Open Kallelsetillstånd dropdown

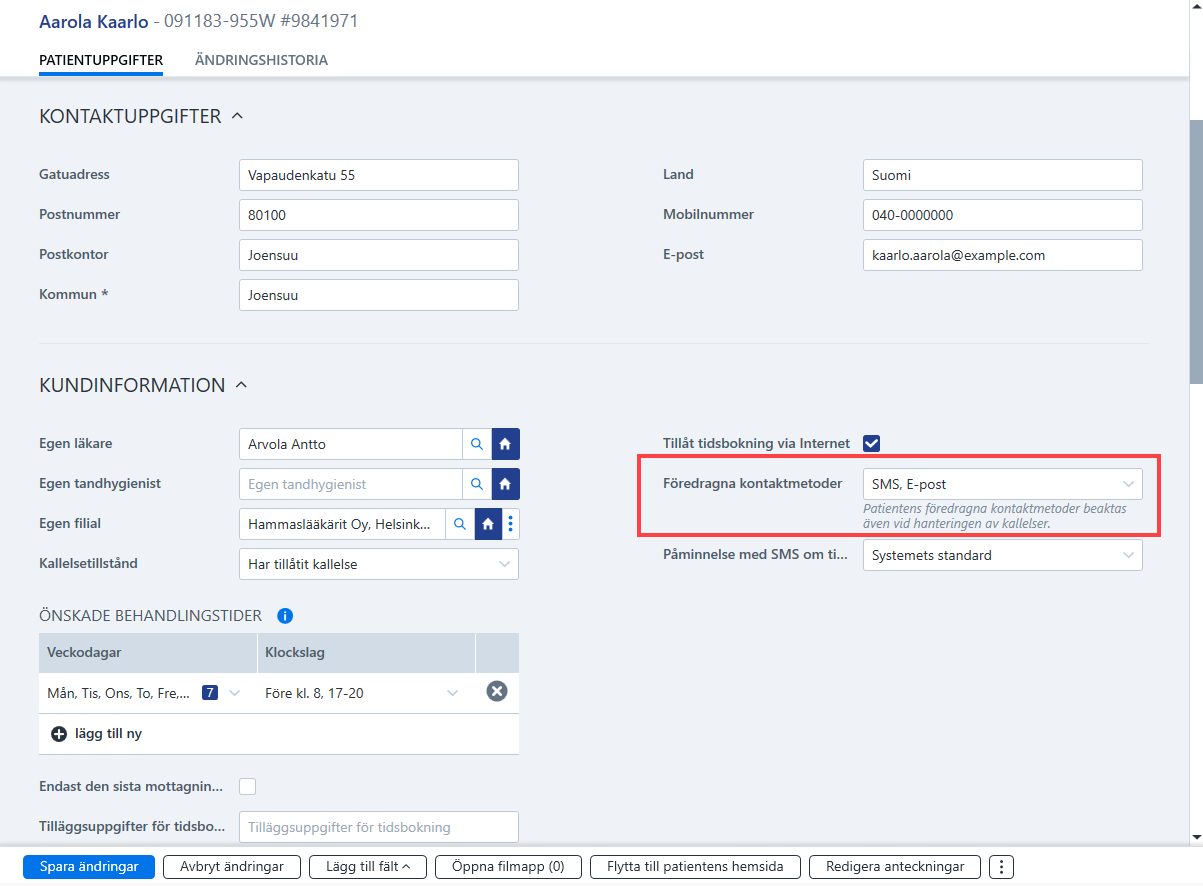[x=379, y=564]
